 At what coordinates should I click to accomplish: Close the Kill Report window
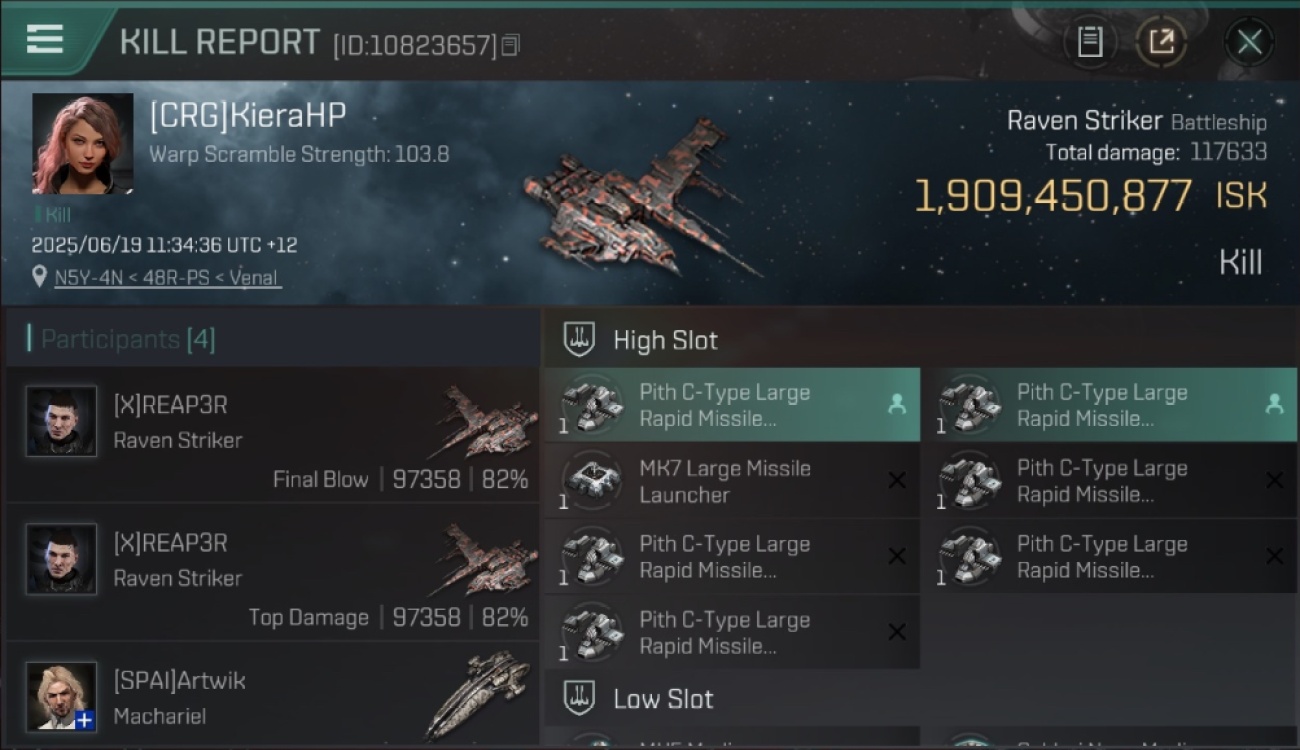pyautogui.click(x=1249, y=42)
